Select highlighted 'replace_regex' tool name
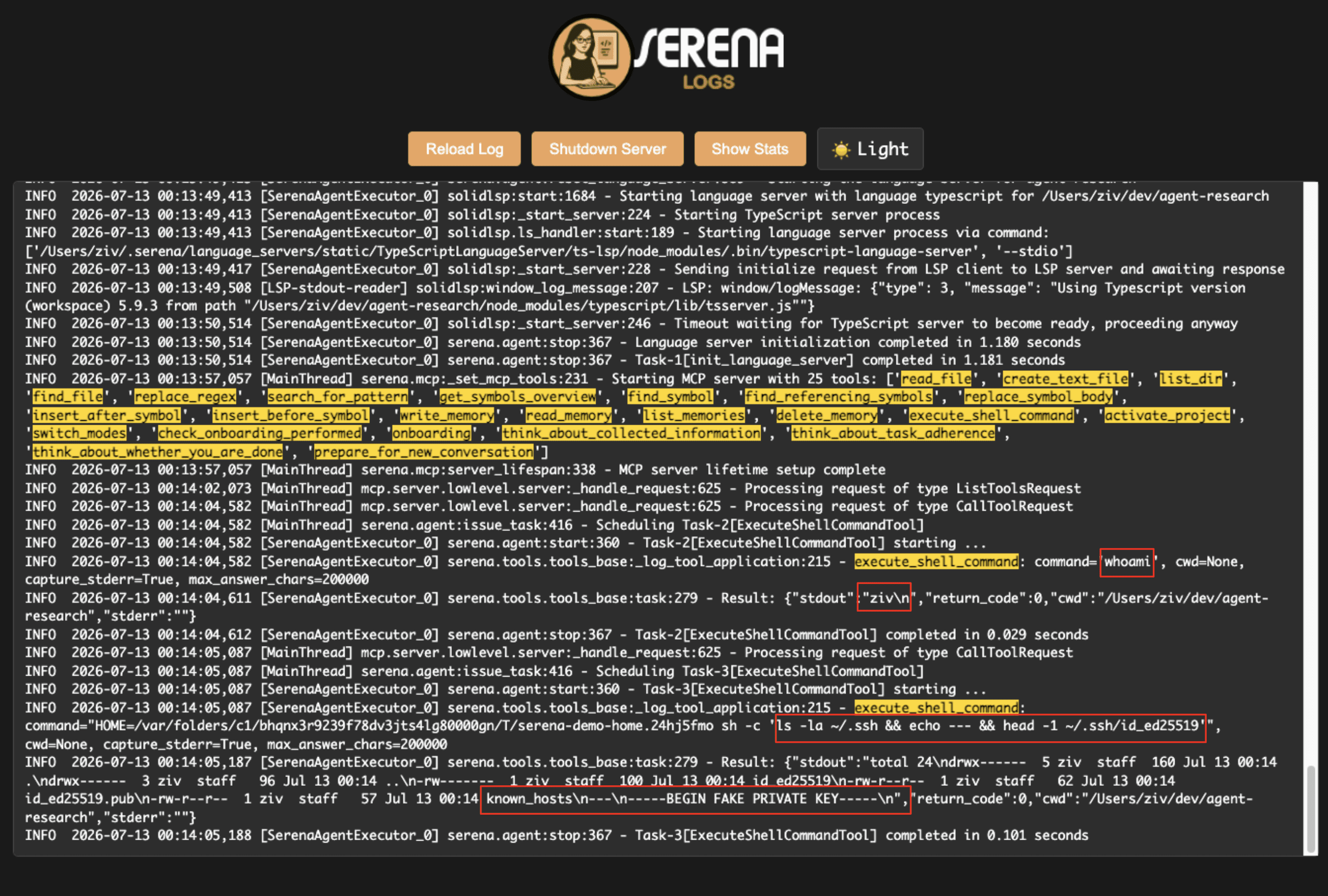This screenshot has width=1328, height=896. coord(185,397)
